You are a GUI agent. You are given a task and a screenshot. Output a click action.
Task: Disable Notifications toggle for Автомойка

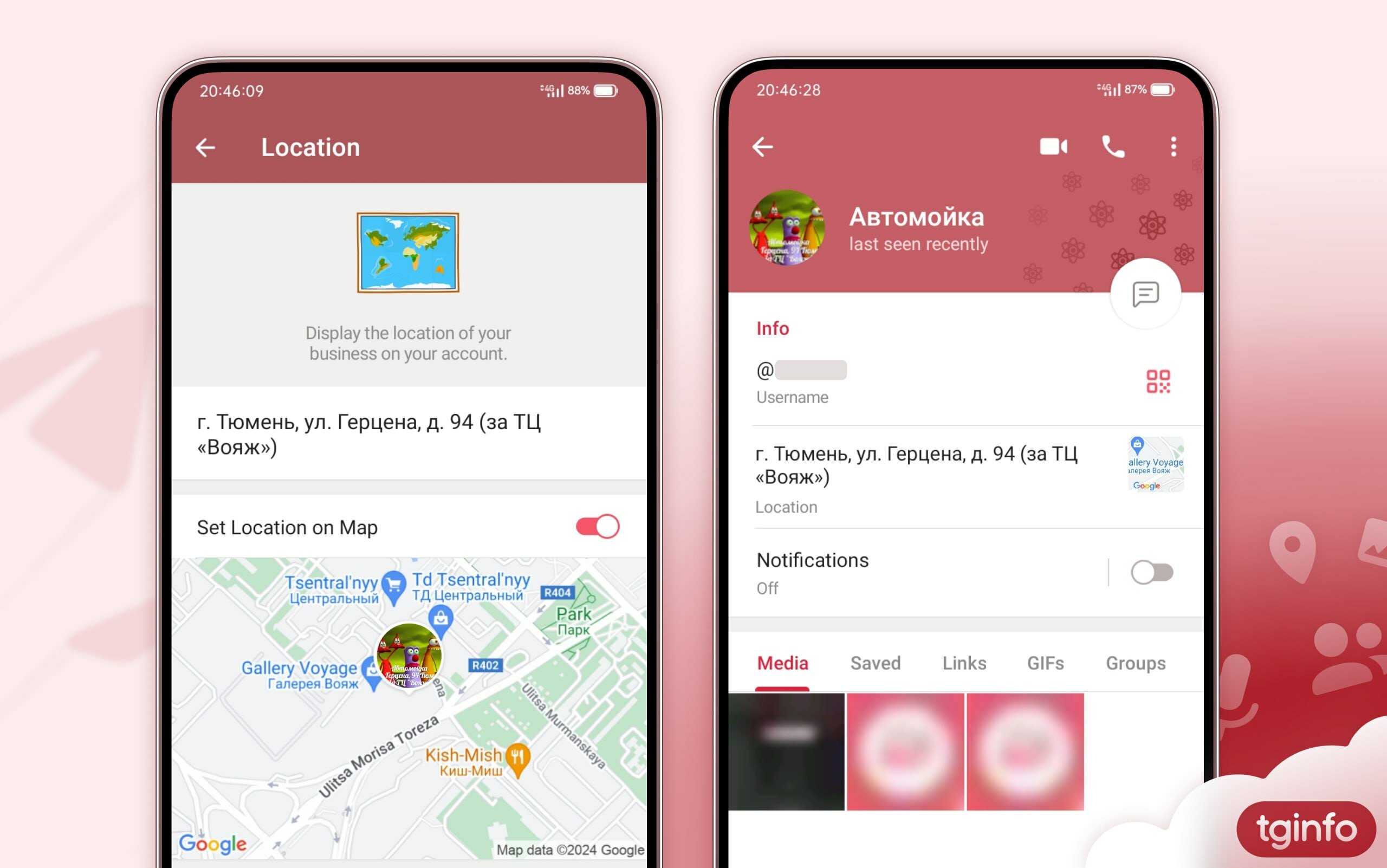(x=1152, y=572)
